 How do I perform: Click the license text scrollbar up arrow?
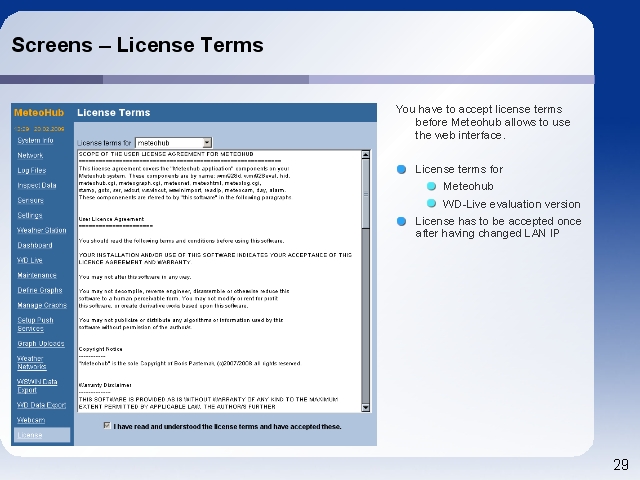point(365,155)
